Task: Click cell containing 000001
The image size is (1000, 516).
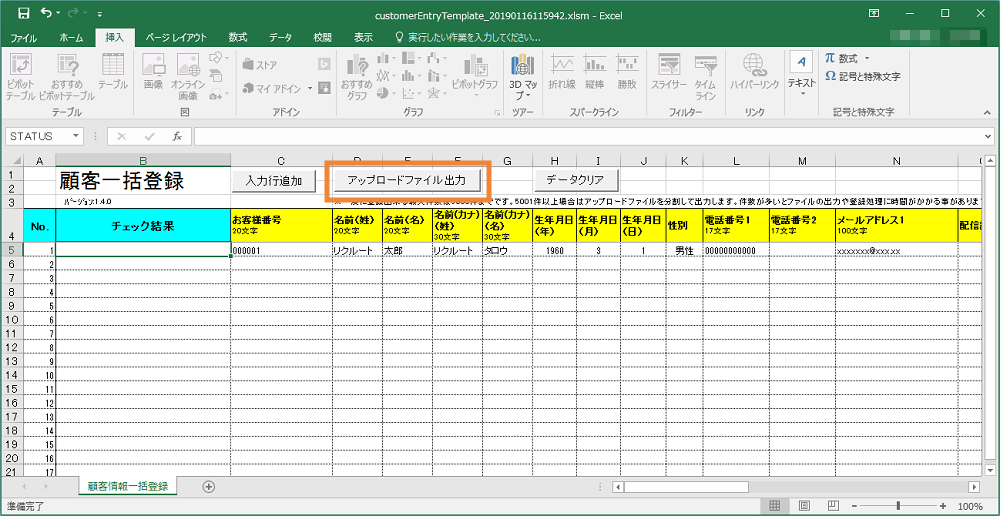Action: click(281, 251)
